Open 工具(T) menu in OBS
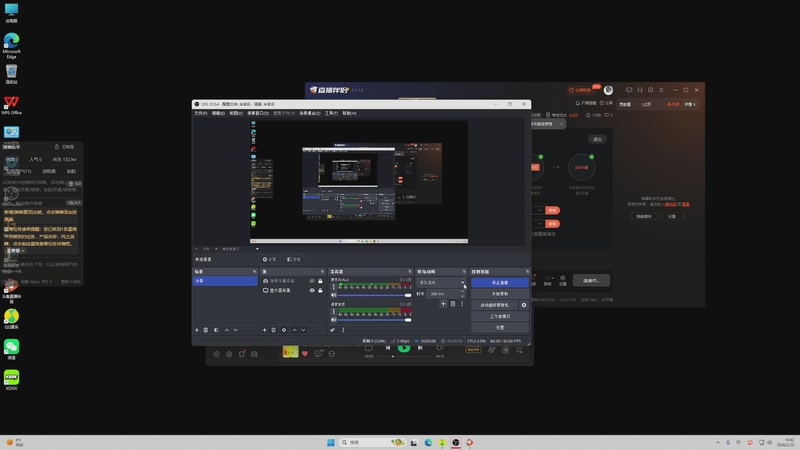 (x=332, y=113)
